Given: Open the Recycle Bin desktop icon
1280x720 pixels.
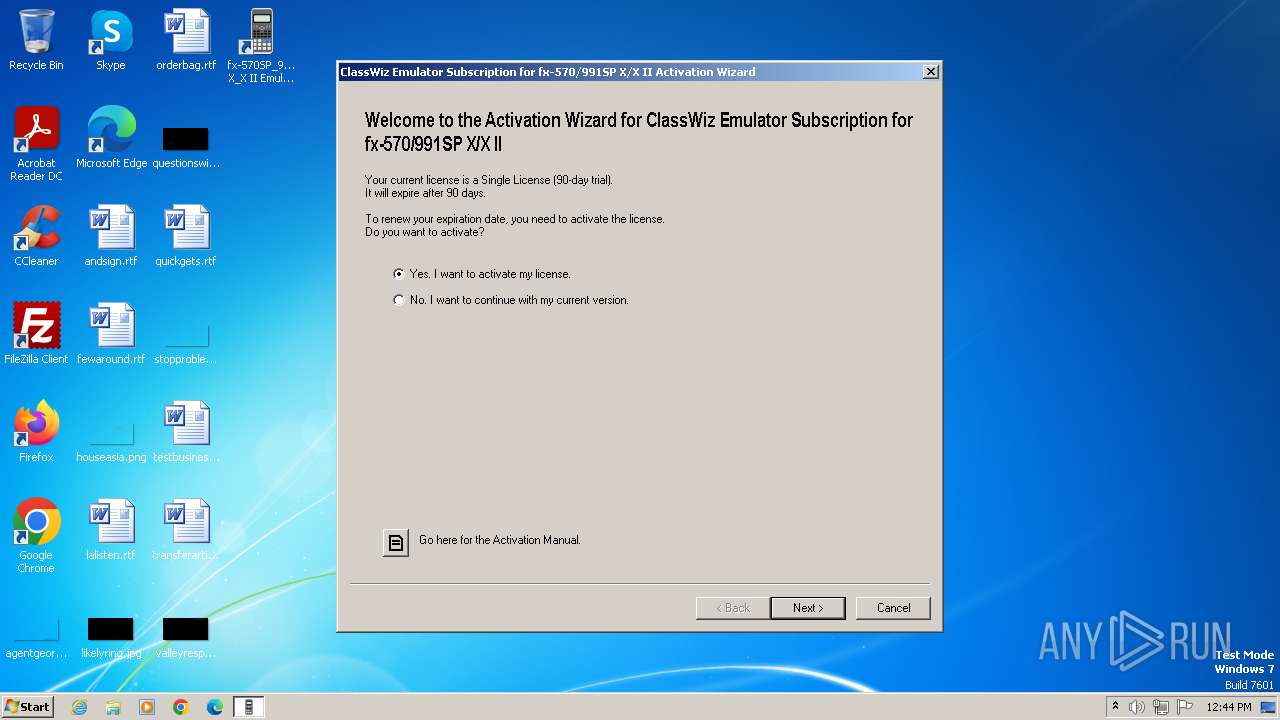Looking at the screenshot, I should [x=36, y=40].
